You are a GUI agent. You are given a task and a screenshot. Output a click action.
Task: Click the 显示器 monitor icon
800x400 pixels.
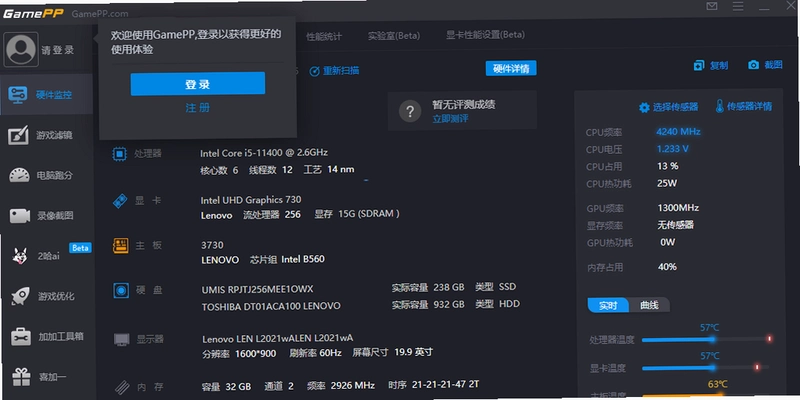pos(122,339)
